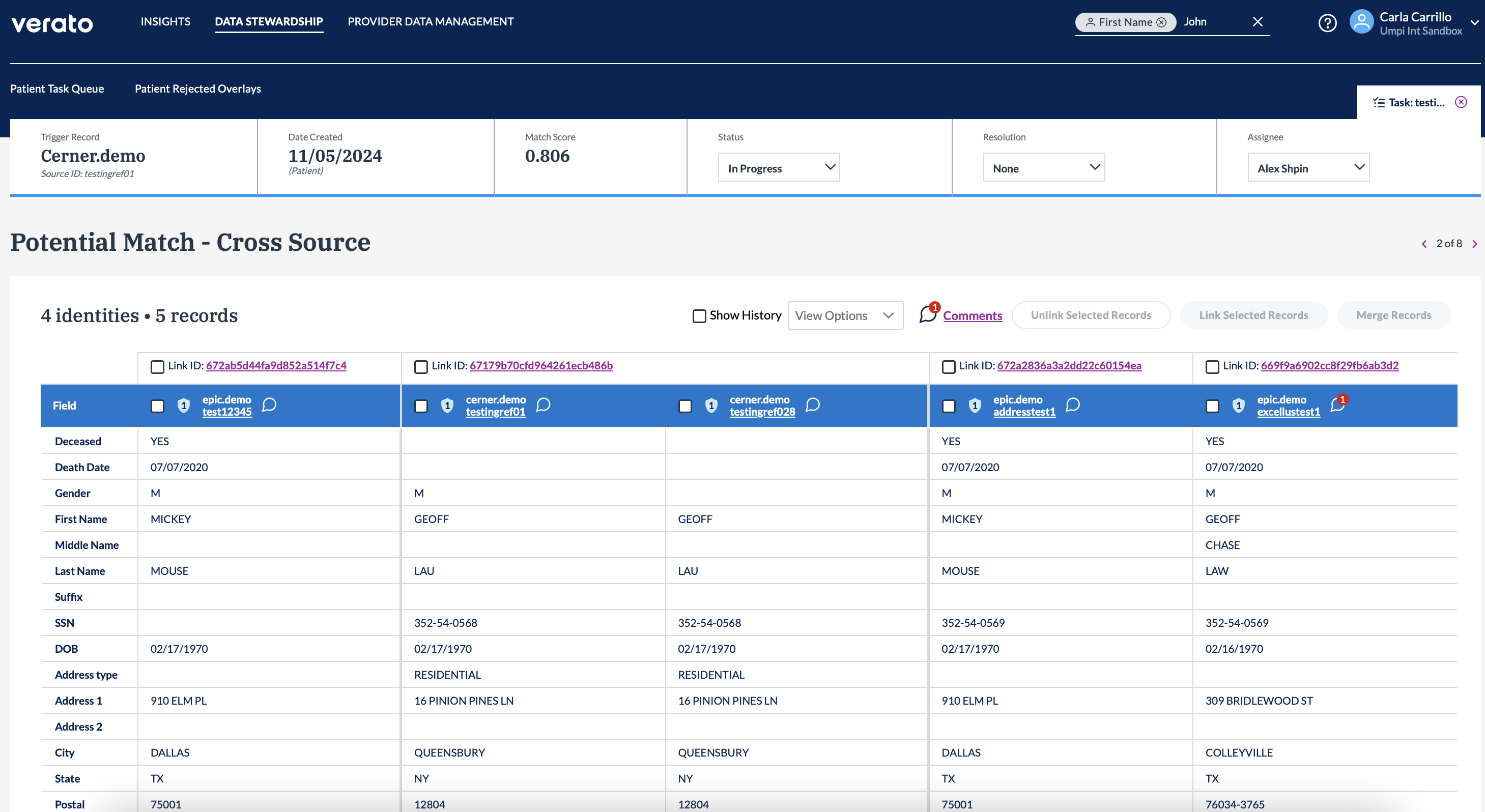The width and height of the screenshot is (1485, 812).
Task: Enable the Show History checkbox
Action: point(699,316)
